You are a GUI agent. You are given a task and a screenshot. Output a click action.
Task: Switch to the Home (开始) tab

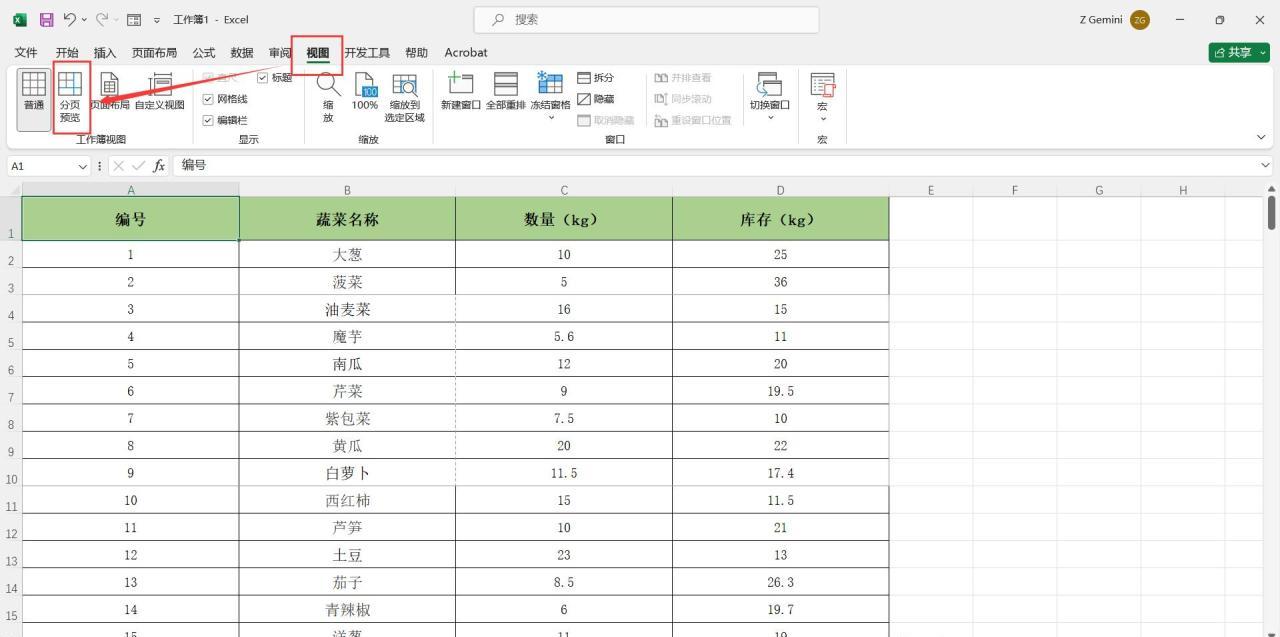click(67, 53)
